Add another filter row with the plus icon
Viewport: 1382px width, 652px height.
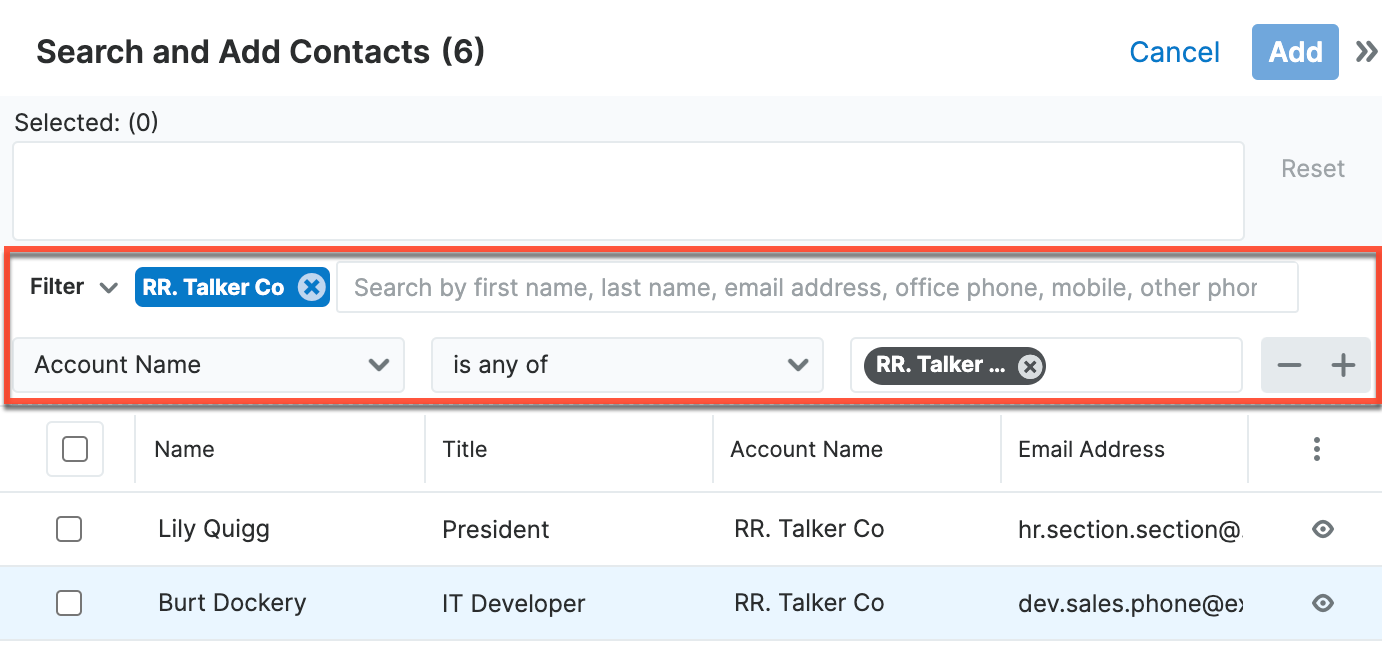pos(1343,365)
